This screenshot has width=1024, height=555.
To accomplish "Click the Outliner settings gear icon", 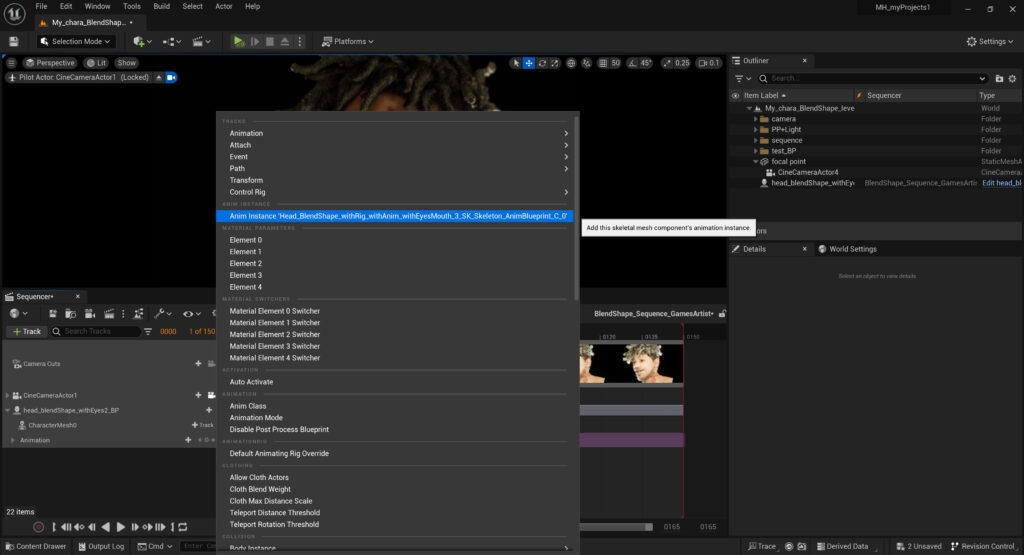I will click(1013, 78).
